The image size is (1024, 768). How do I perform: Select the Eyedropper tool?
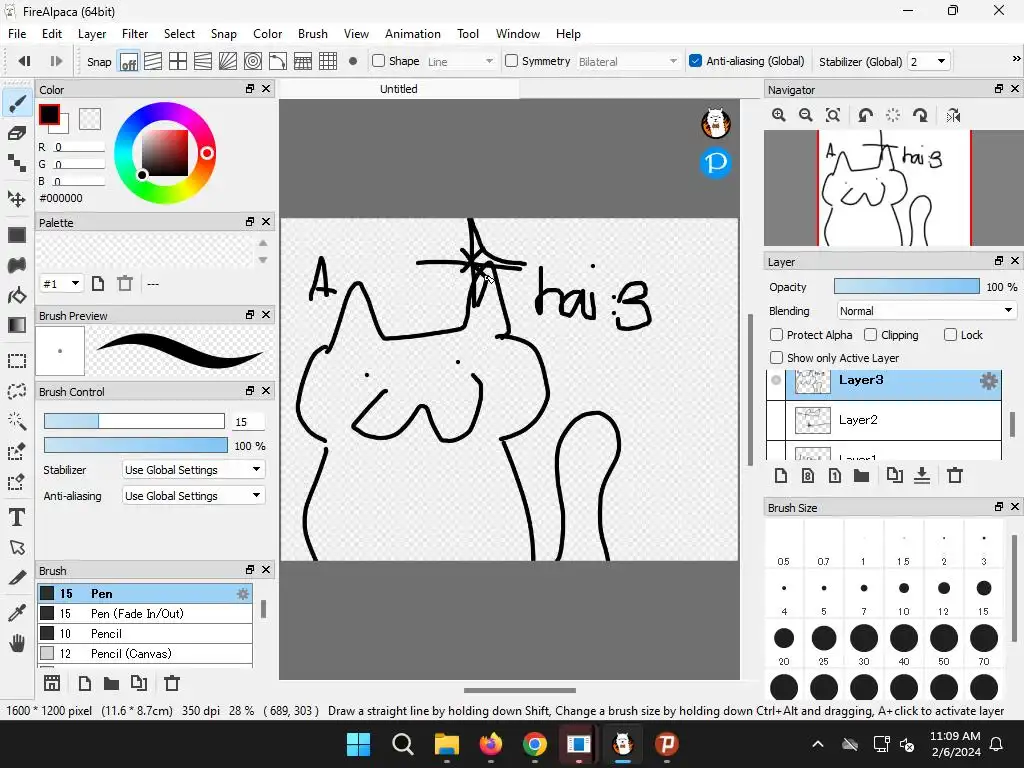(x=17, y=613)
